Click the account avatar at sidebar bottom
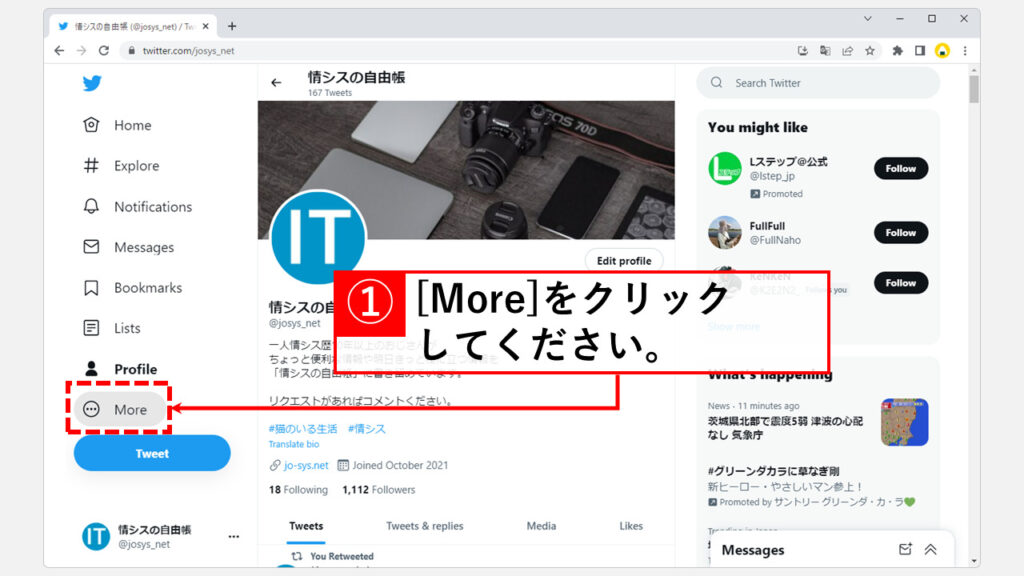 pyautogui.click(x=95, y=536)
